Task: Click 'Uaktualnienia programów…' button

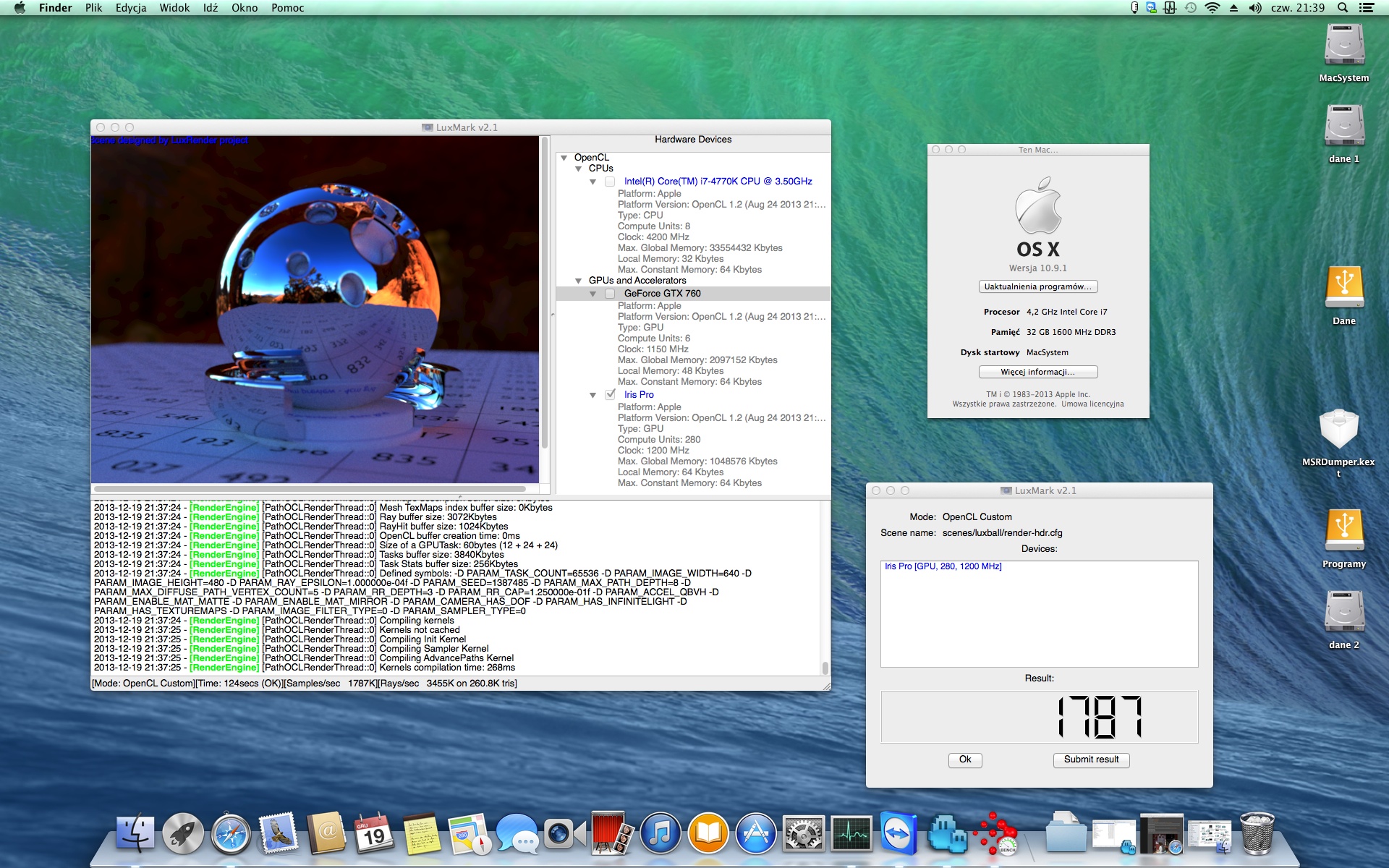Action: (1038, 287)
